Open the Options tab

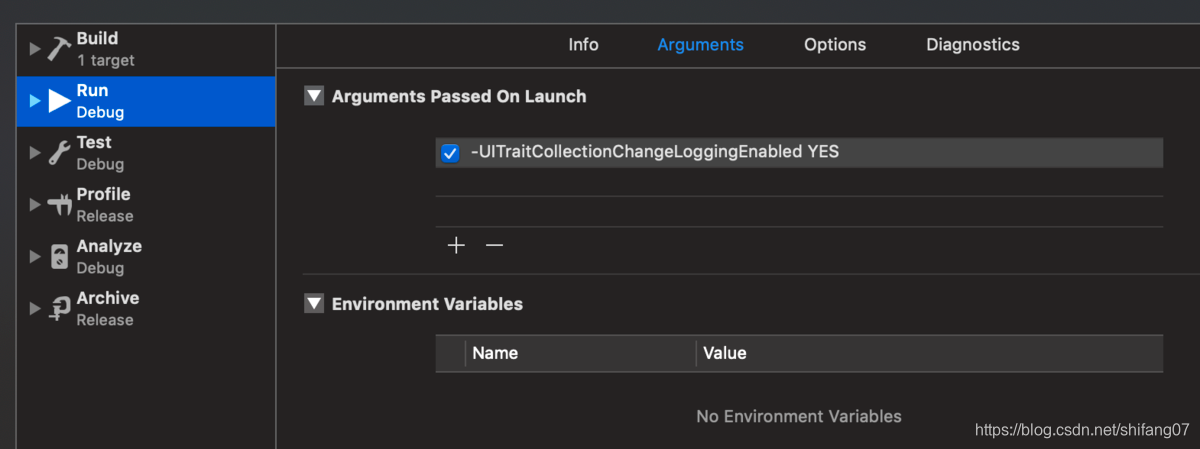click(x=835, y=45)
